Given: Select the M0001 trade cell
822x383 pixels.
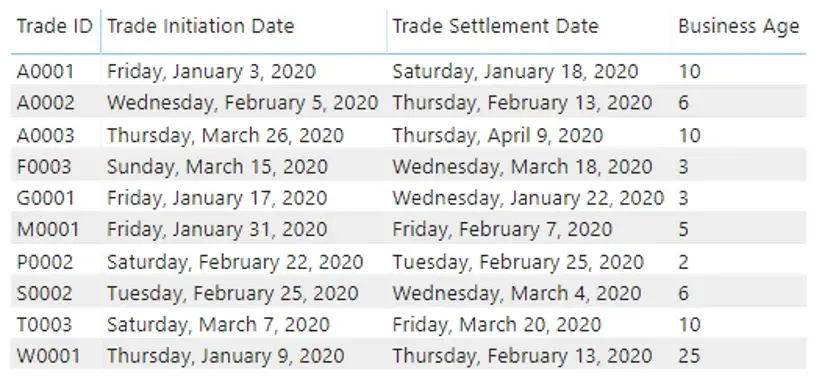Looking at the screenshot, I should (48, 229).
